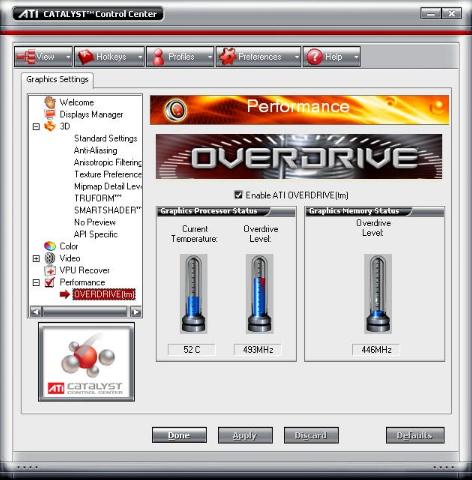This screenshot has height=480, width=472.
Task: Click the tree scrollbar right arrow
Action: (136, 312)
